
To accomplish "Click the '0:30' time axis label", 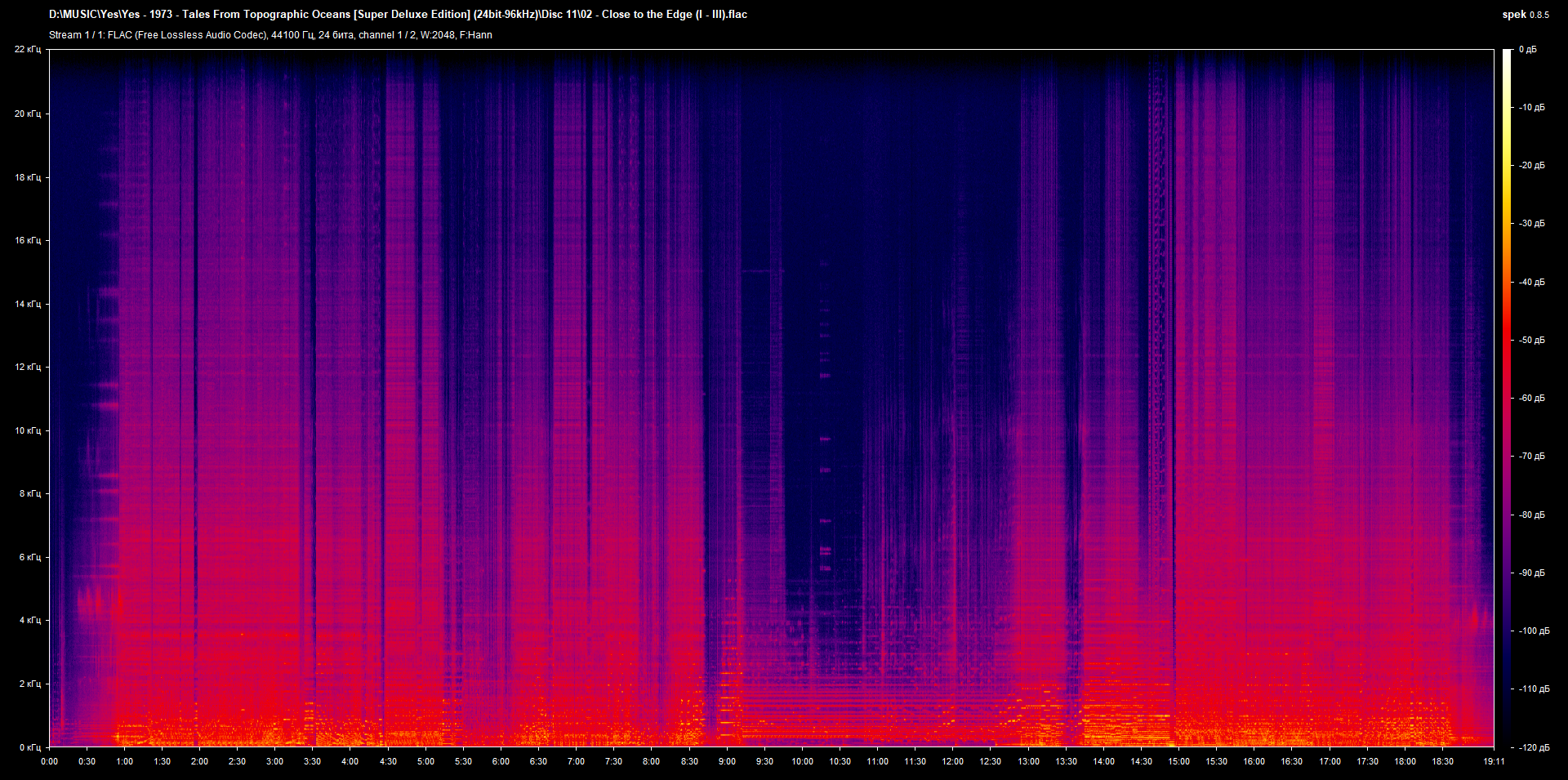I will click(87, 761).
